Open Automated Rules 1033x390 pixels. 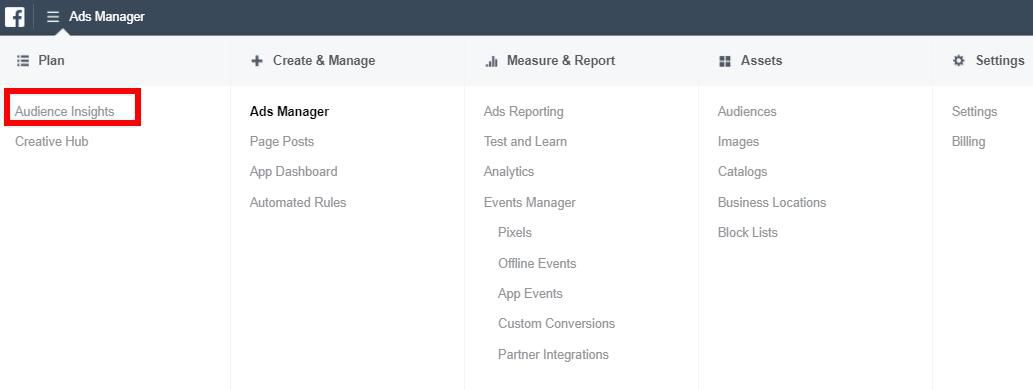[x=298, y=202]
